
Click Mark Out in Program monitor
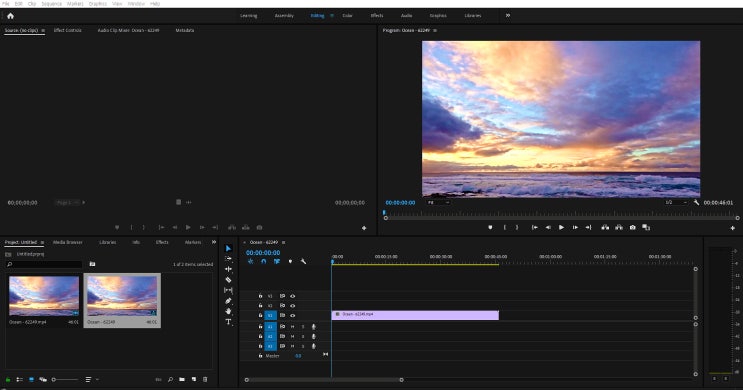[x=517, y=227]
